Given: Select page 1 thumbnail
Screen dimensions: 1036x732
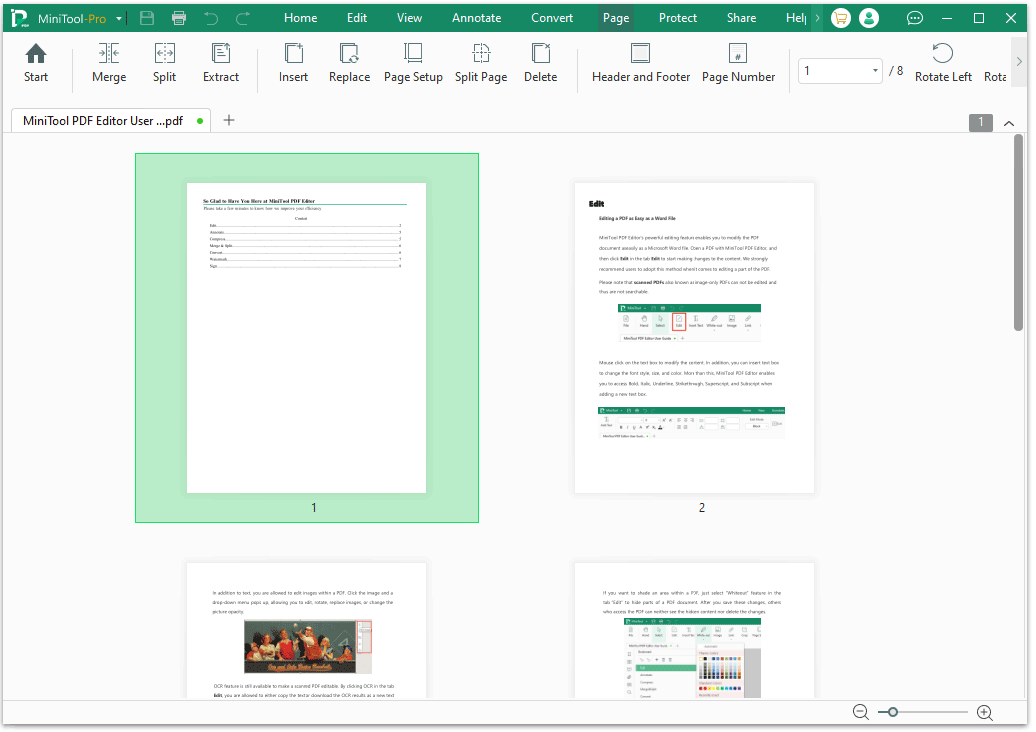Looking at the screenshot, I should click(307, 338).
